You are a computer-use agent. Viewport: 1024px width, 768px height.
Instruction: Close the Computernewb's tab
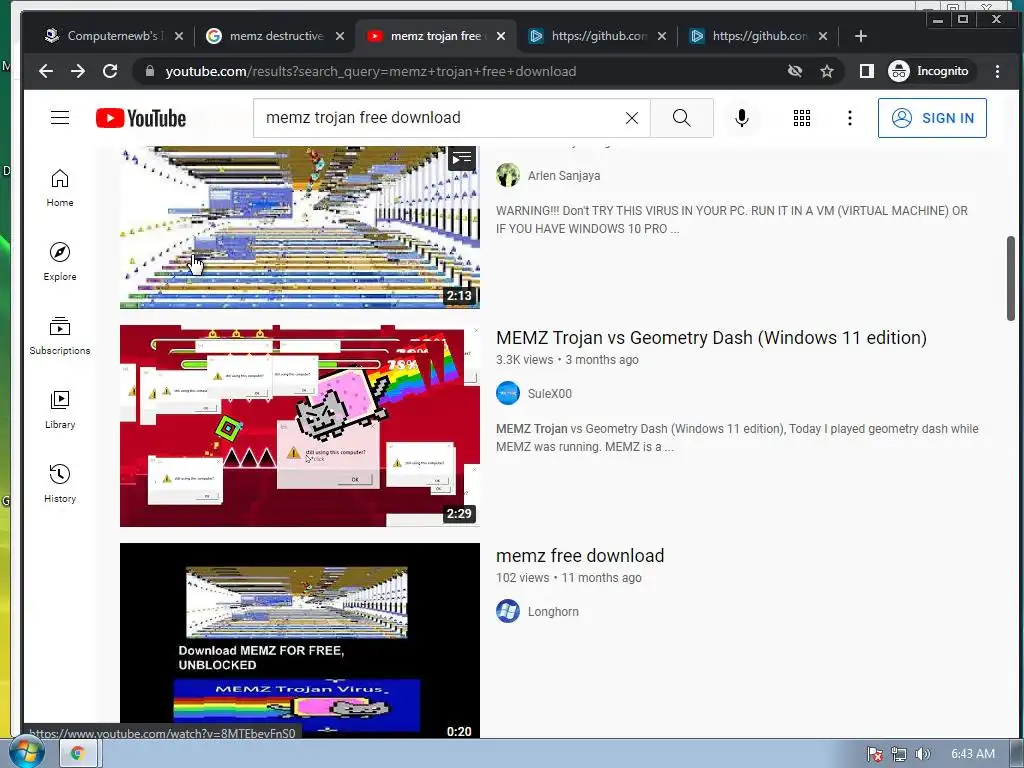click(x=179, y=36)
